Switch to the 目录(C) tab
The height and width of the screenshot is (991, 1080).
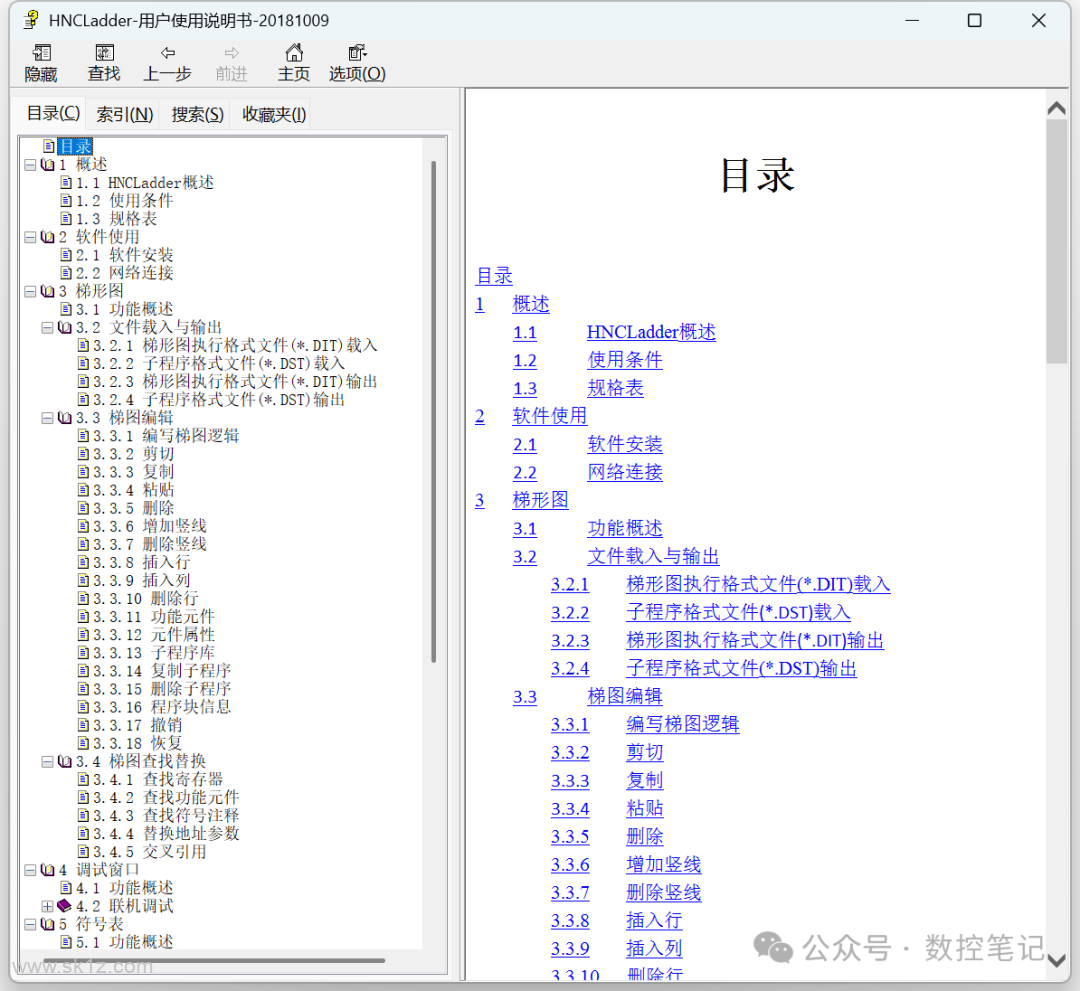tap(52, 114)
